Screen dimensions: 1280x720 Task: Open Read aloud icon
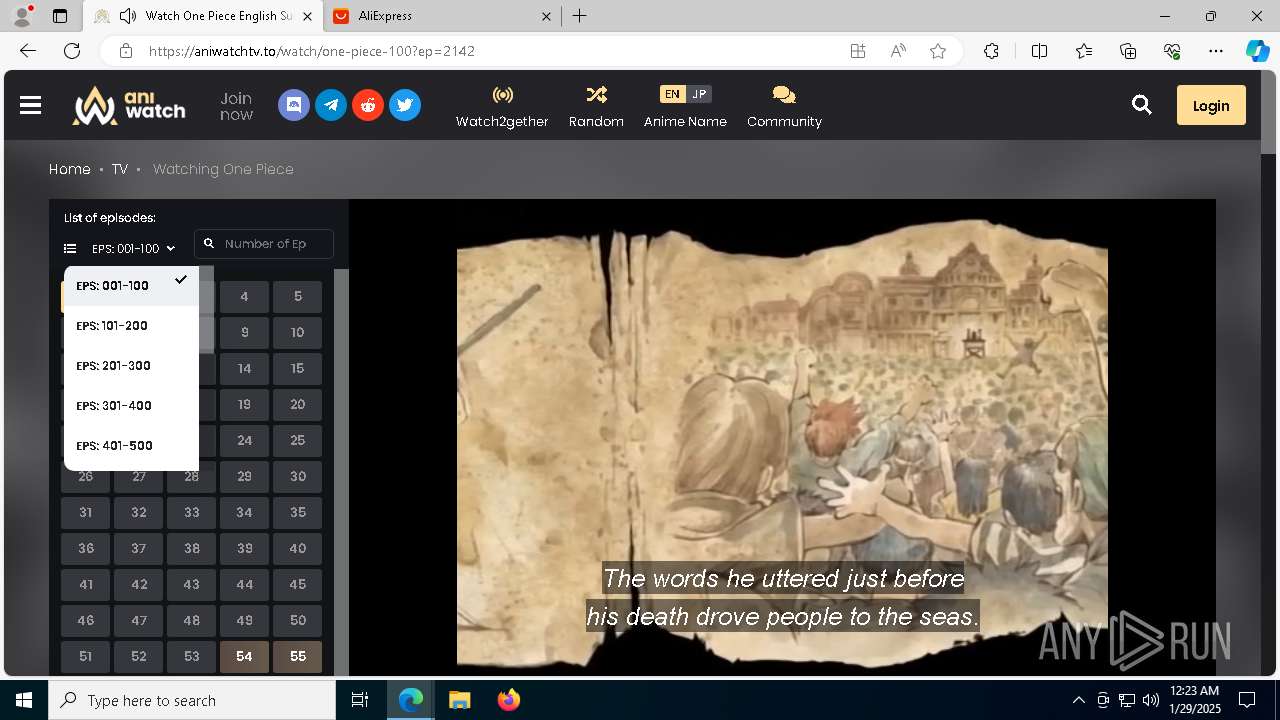click(x=898, y=51)
